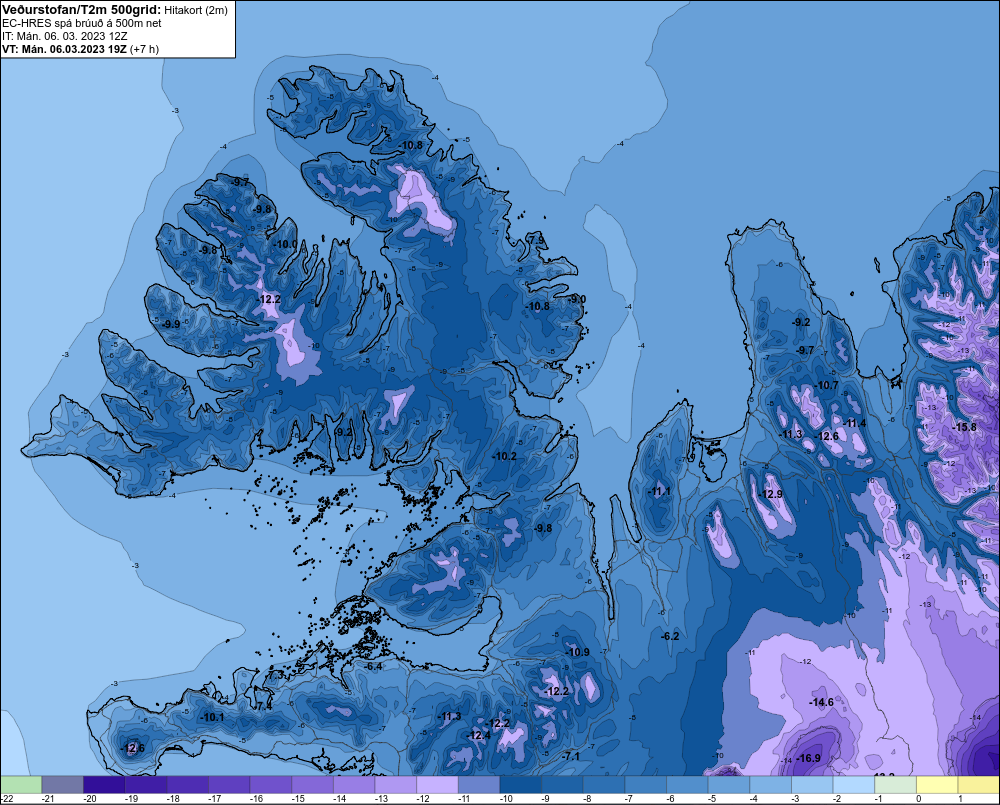This screenshot has height=805, width=1000.
Task: Click the gray-purple -21 legend swatch
Action: pos(62,785)
